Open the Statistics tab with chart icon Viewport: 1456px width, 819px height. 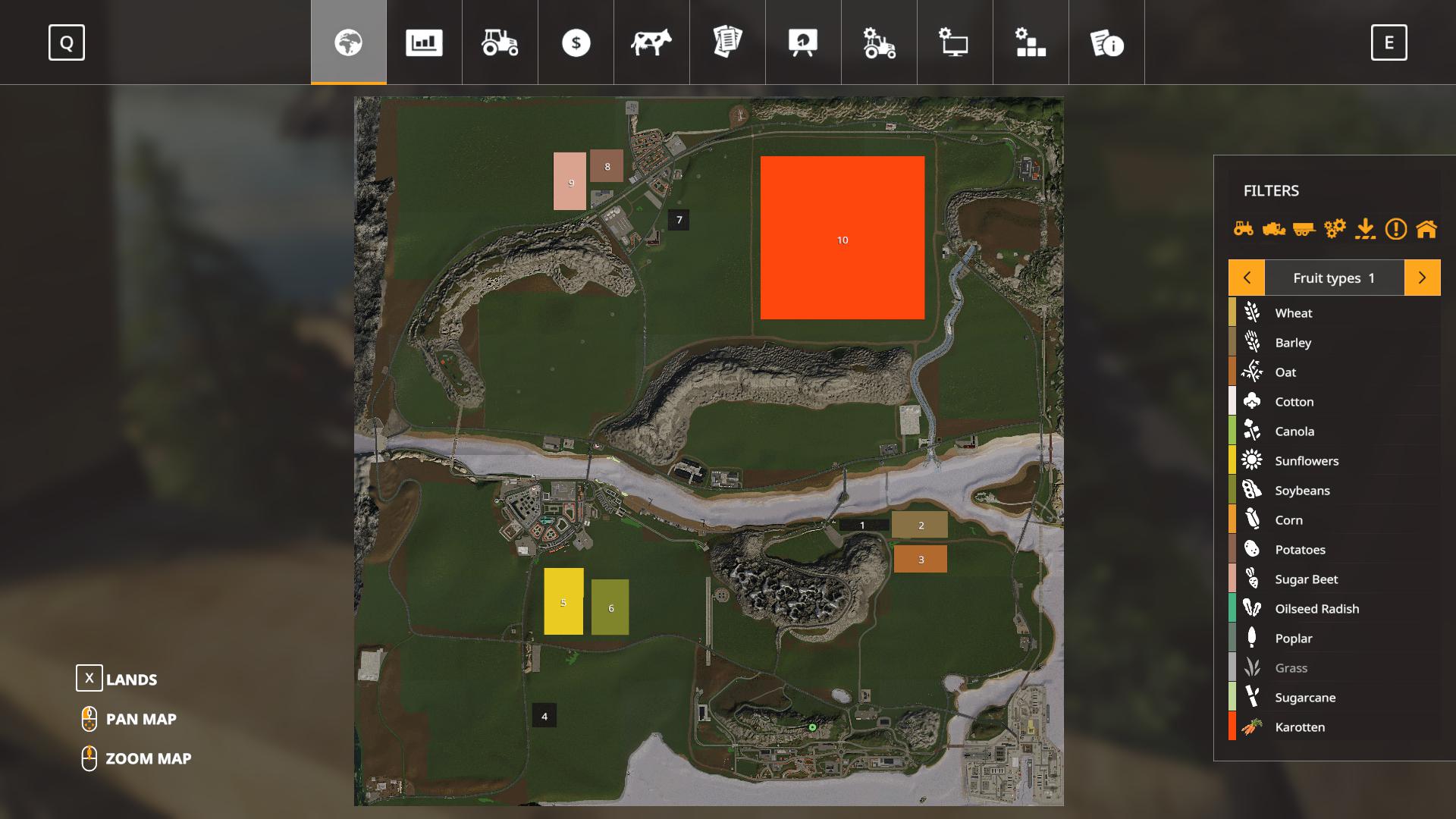424,42
